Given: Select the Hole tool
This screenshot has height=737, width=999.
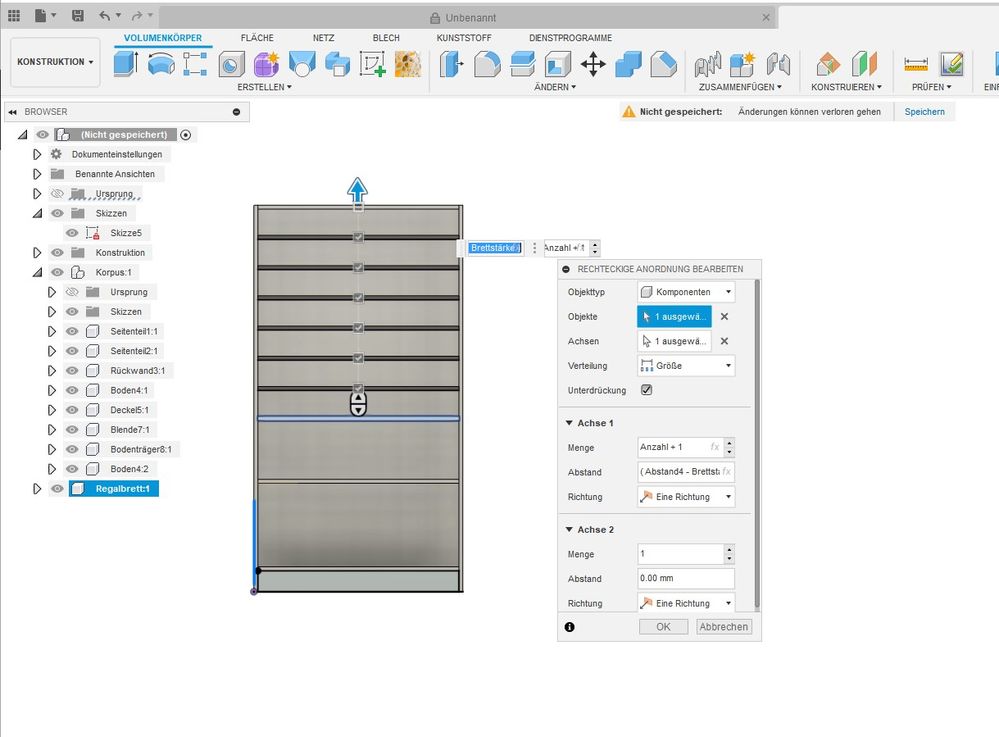Looking at the screenshot, I should (231, 64).
